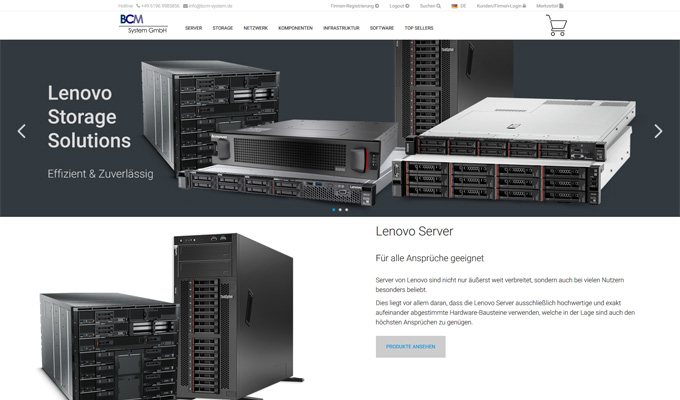Select the first carousel dot indicator

(x=333, y=210)
